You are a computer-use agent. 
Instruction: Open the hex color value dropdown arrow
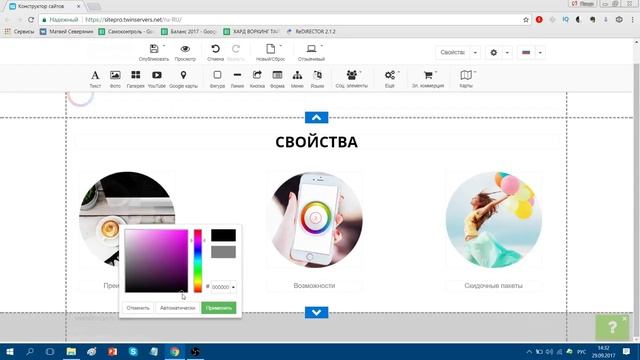point(233,287)
